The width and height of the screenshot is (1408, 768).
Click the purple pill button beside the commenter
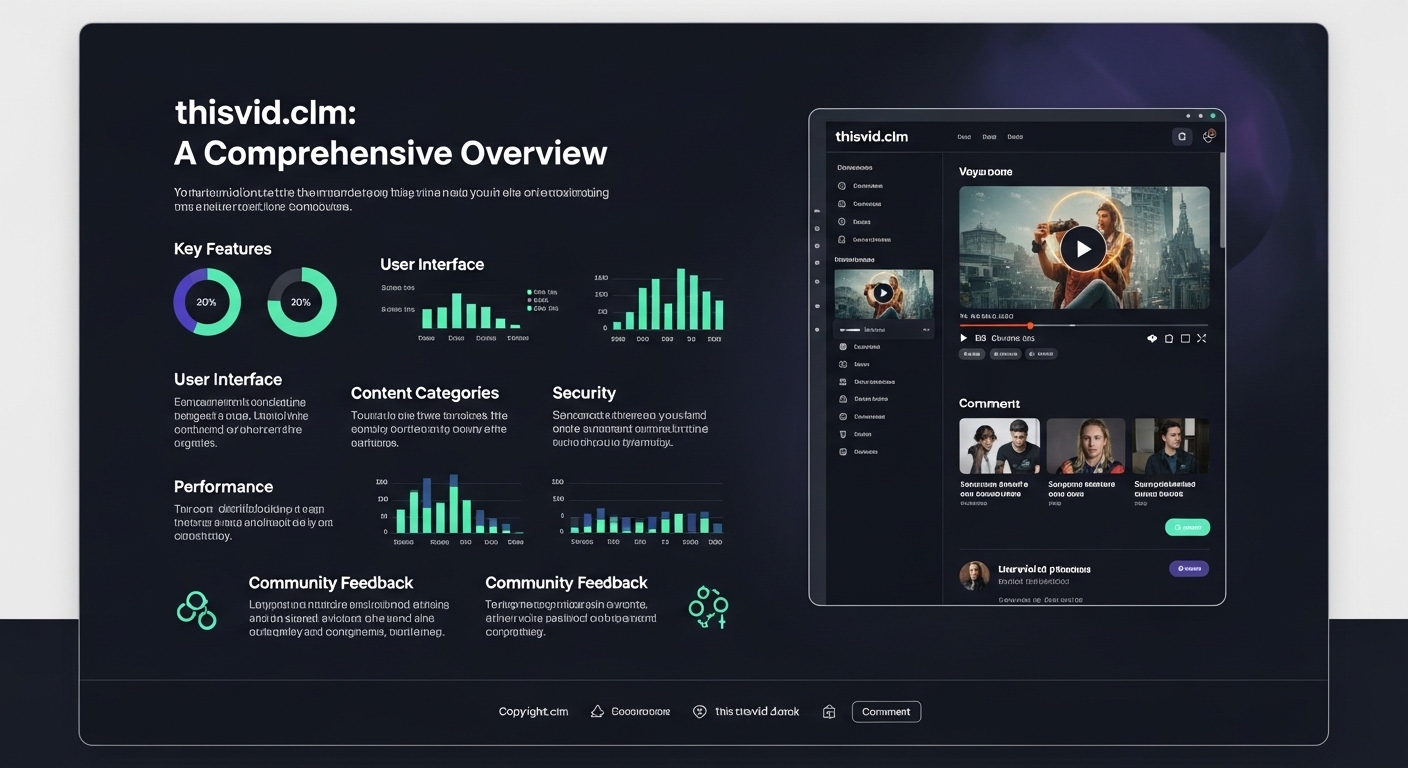[1188, 569]
